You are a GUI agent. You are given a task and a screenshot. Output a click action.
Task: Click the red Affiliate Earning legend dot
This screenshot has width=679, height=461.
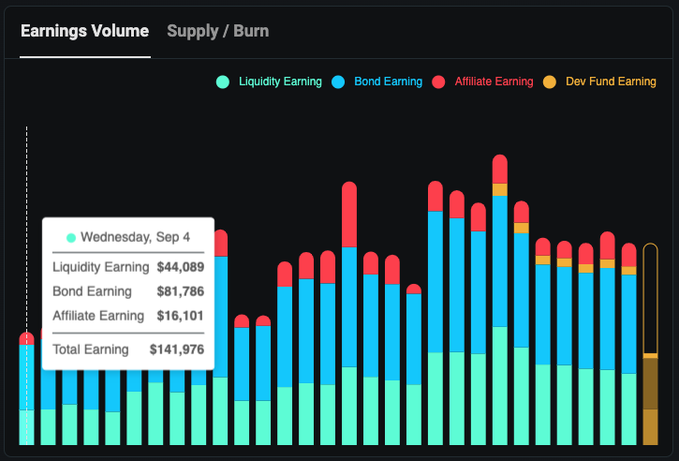pos(438,82)
